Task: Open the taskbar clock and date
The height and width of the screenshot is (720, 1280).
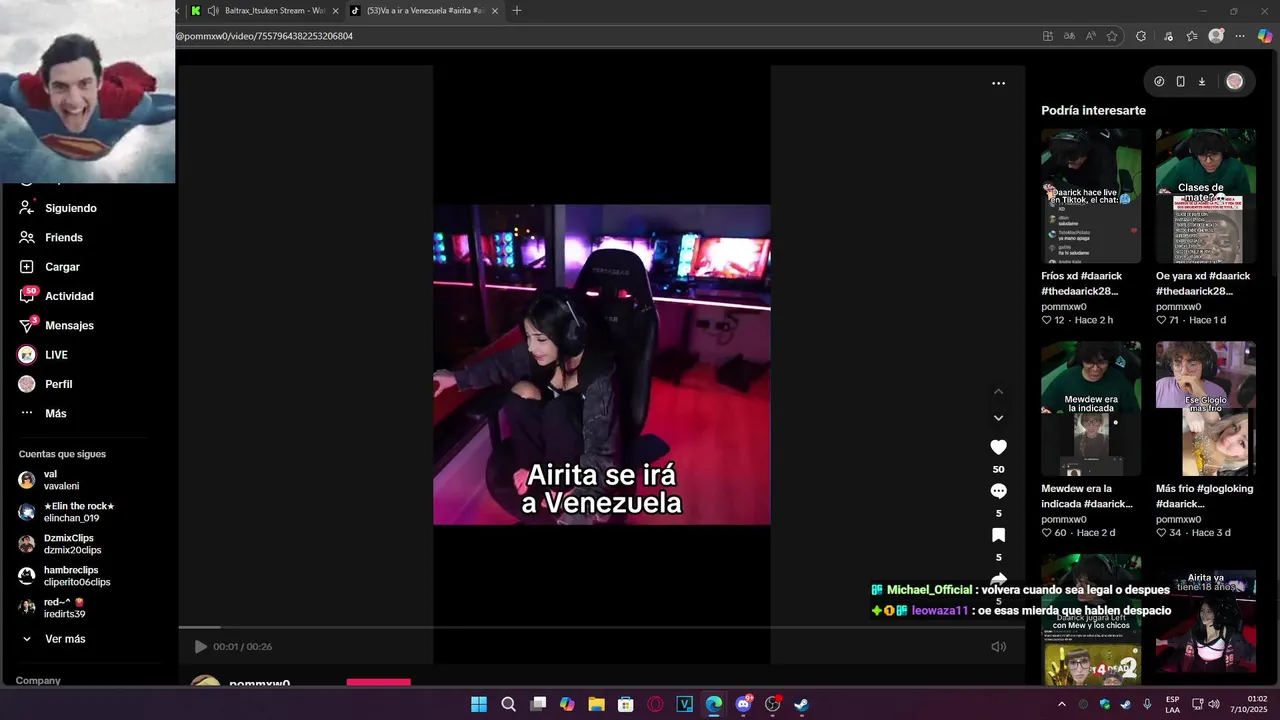Action: tap(1249, 704)
